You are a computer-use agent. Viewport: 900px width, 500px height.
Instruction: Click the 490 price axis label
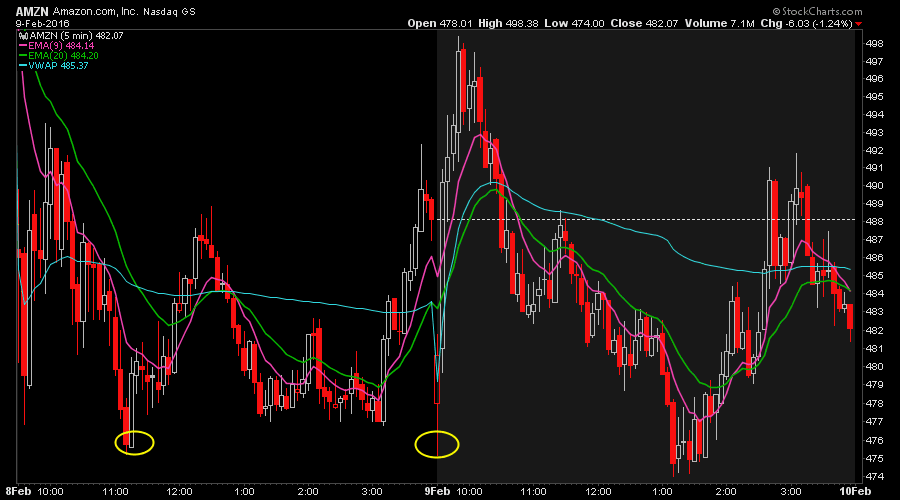874,186
